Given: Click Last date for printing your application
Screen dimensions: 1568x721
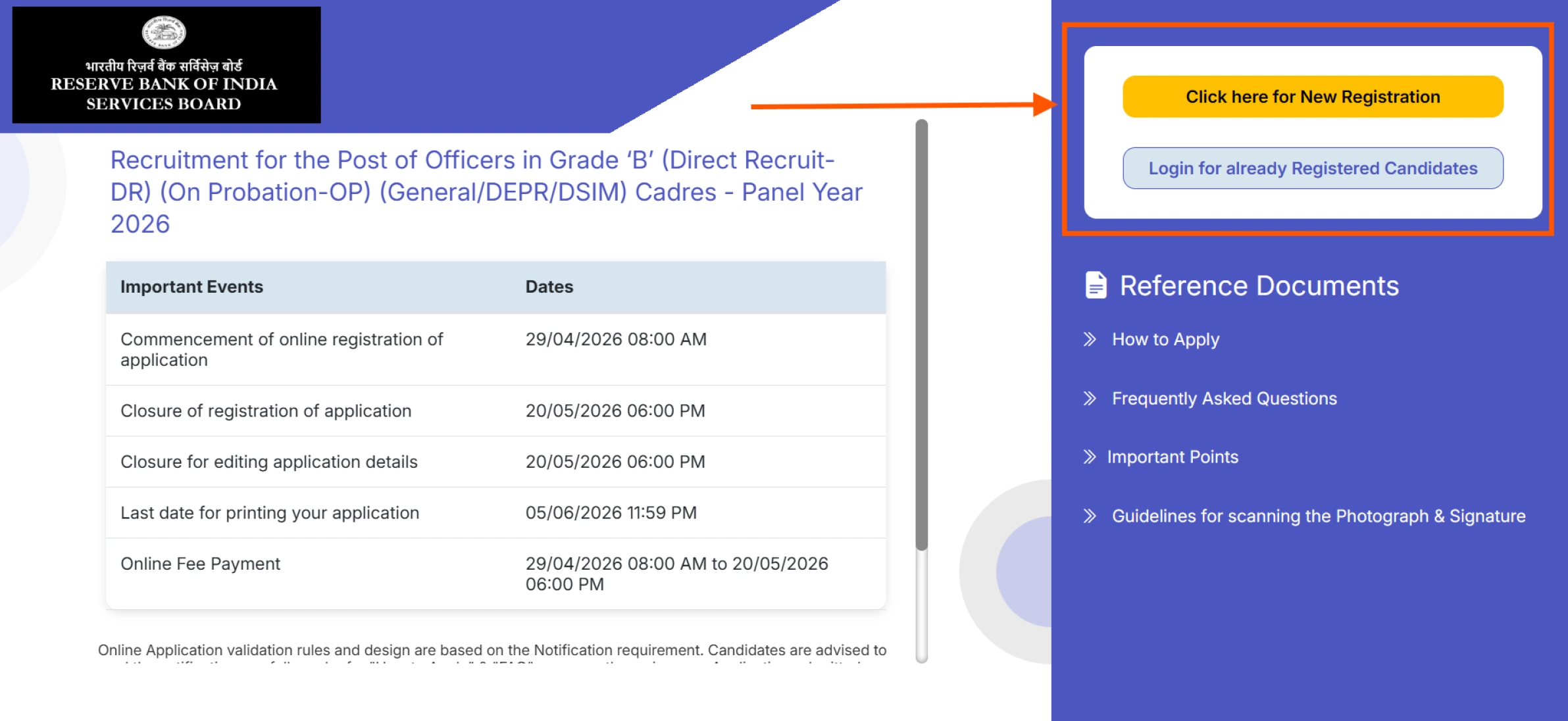Looking at the screenshot, I should click(x=270, y=513).
